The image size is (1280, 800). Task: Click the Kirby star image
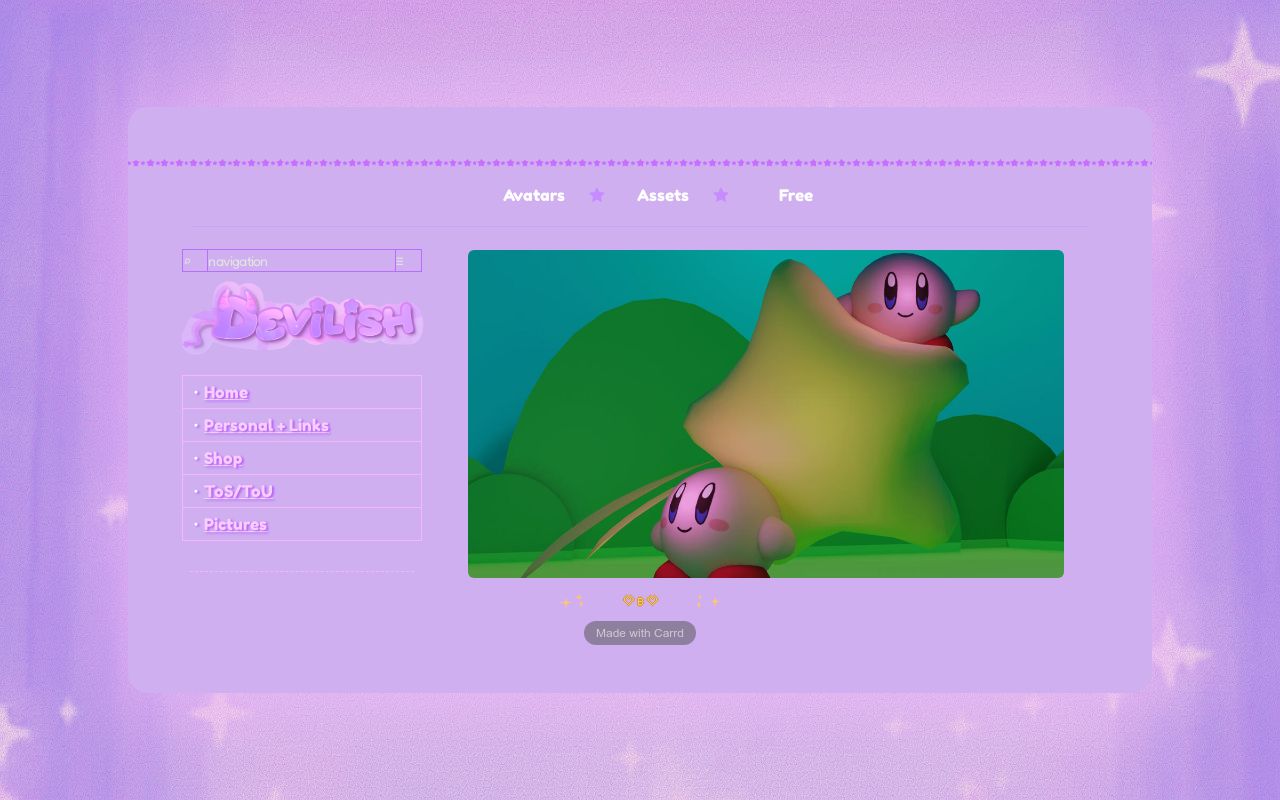[x=766, y=414]
